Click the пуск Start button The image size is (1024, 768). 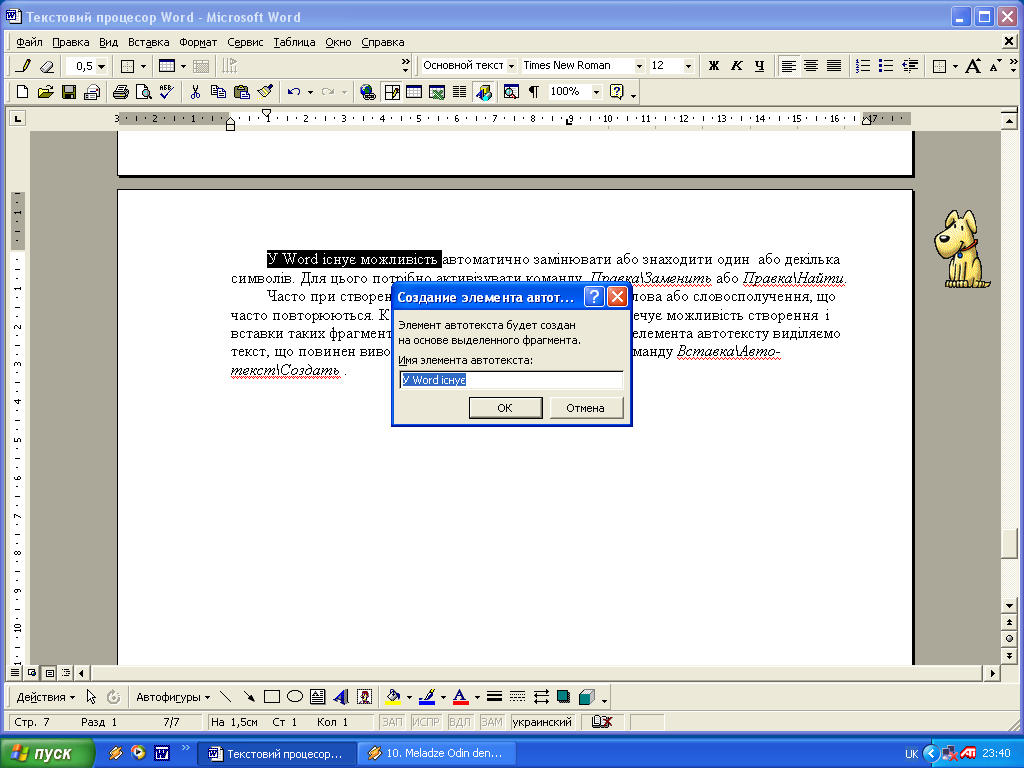click(47, 753)
